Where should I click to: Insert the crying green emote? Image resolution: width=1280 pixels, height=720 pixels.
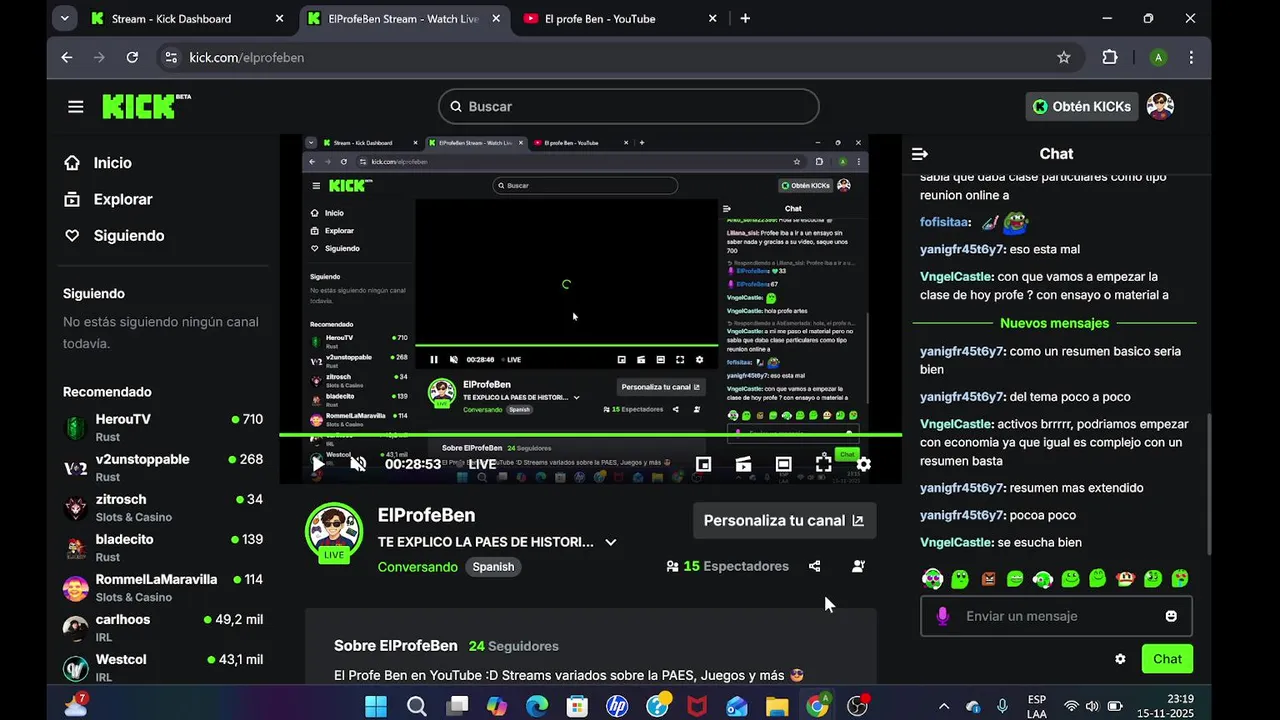coord(1180,579)
